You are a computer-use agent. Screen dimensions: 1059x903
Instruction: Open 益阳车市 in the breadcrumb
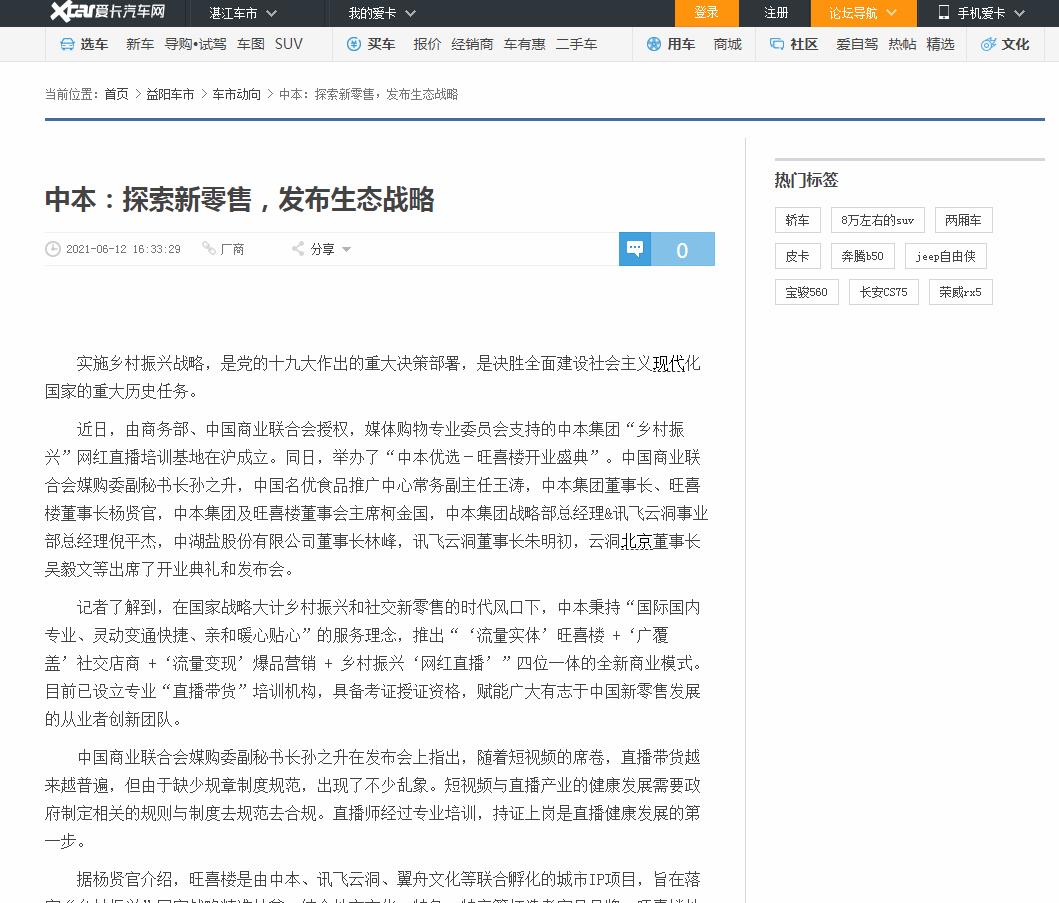(x=170, y=95)
